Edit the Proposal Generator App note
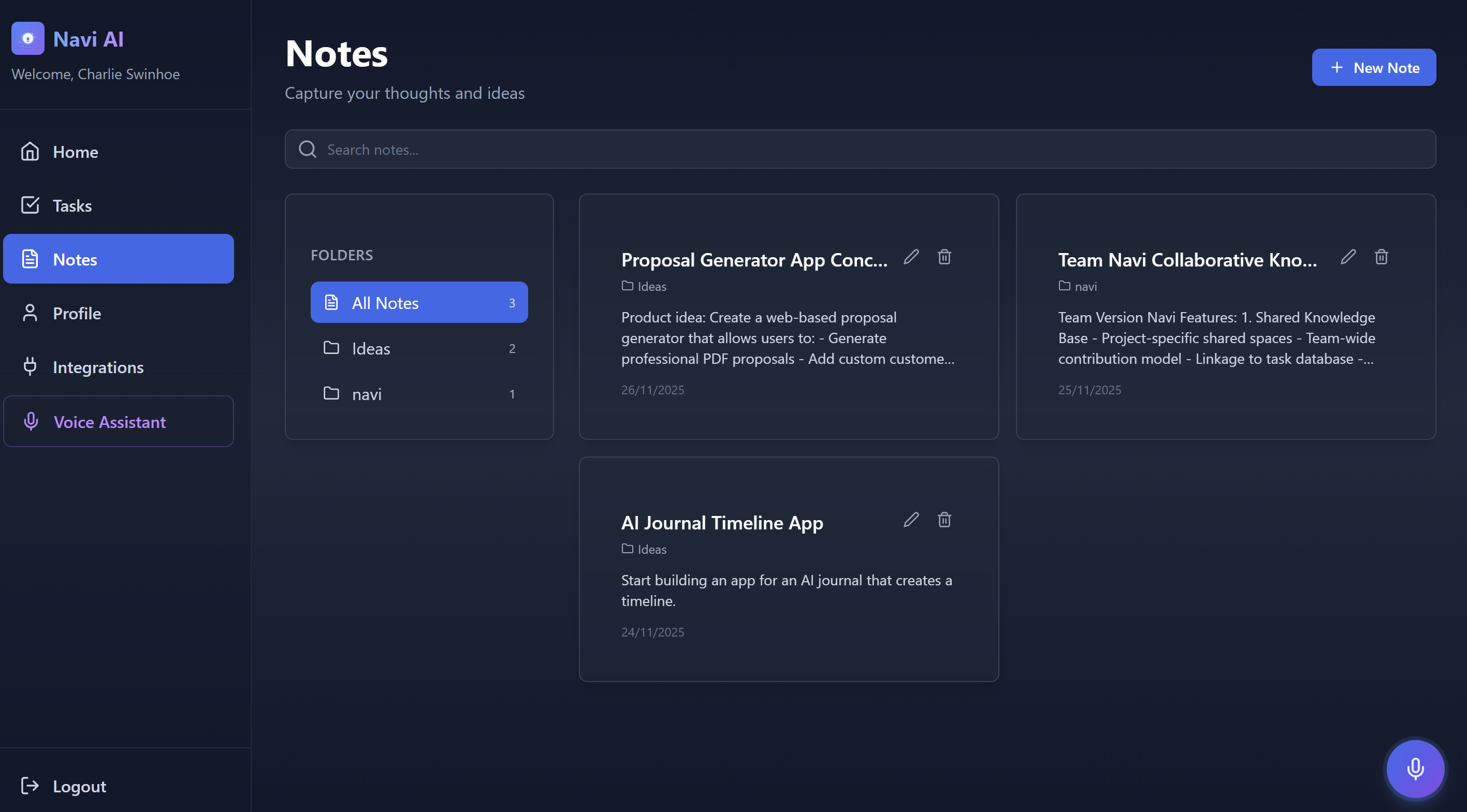The height and width of the screenshot is (812, 1467). tap(911, 257)
